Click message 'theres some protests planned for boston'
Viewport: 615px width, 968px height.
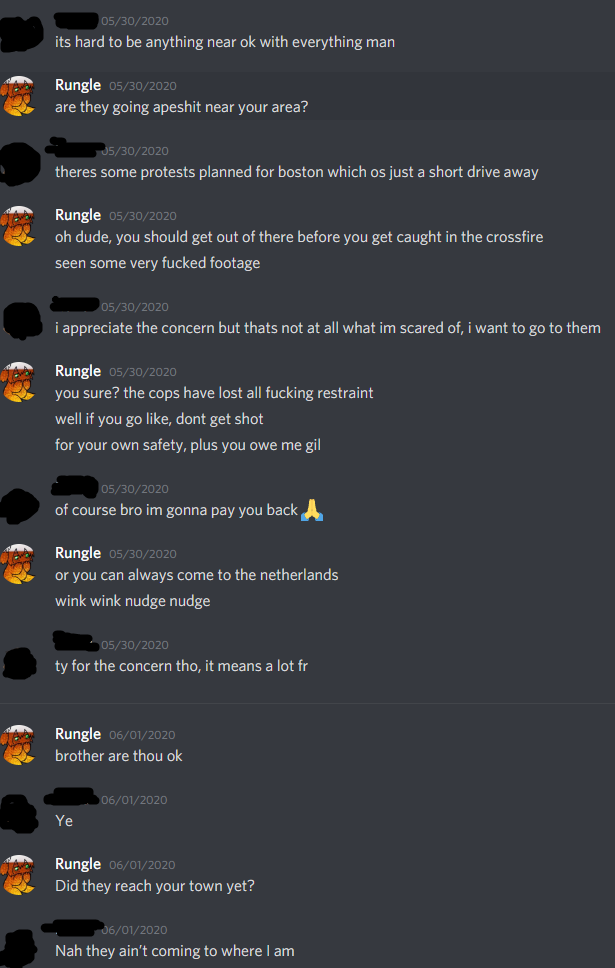point(296,172)
